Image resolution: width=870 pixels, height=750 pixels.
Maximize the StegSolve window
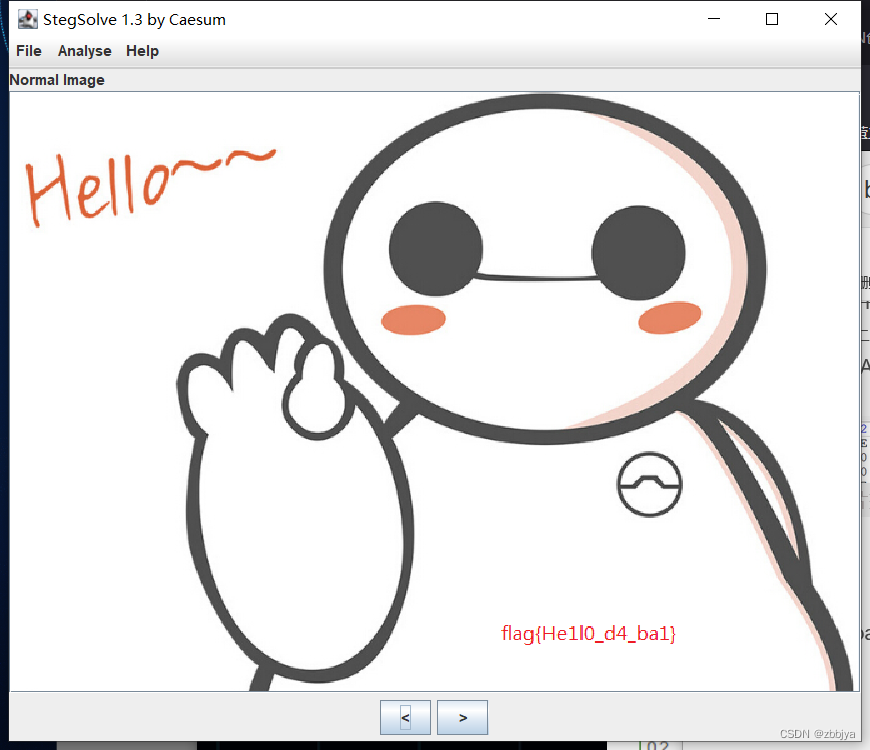click(x=772, y=19)
